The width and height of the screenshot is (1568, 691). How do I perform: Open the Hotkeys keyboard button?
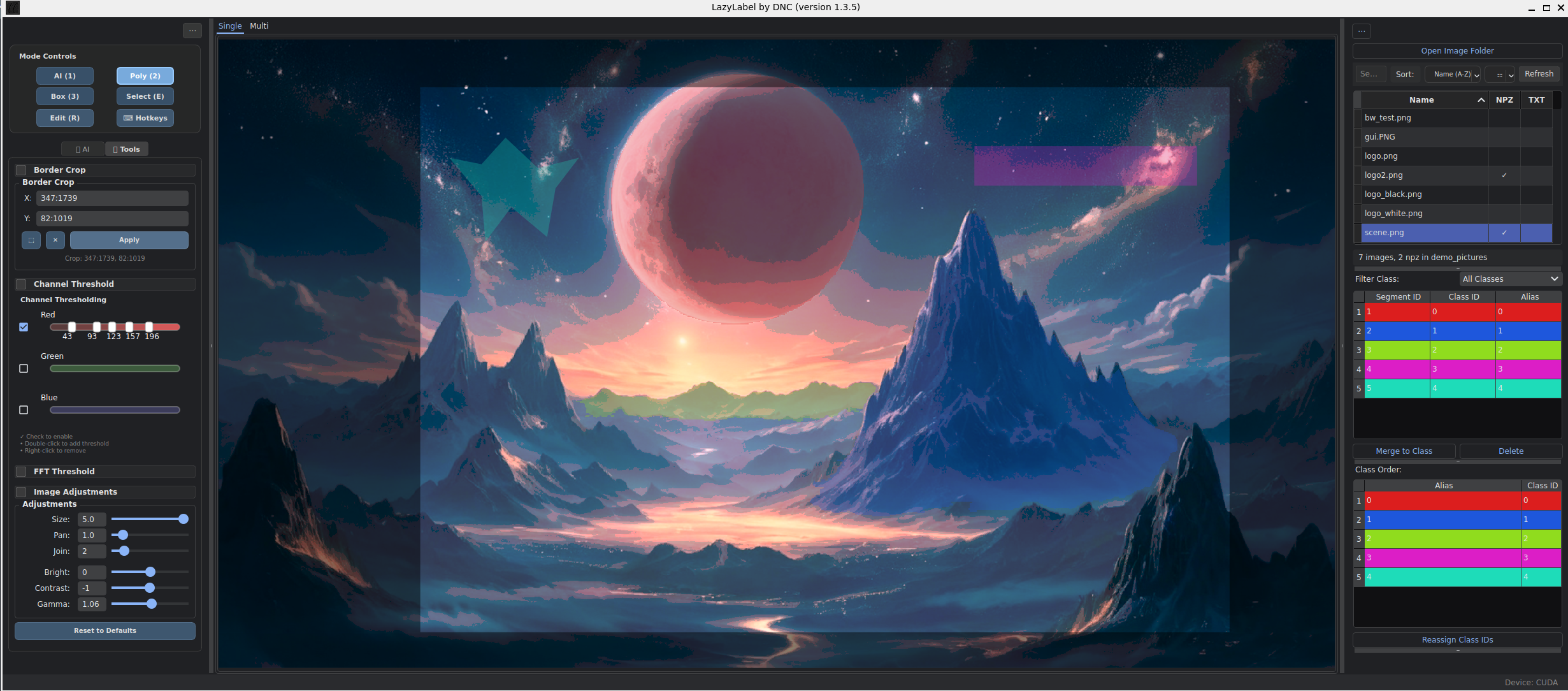click(x=145, y=118)
